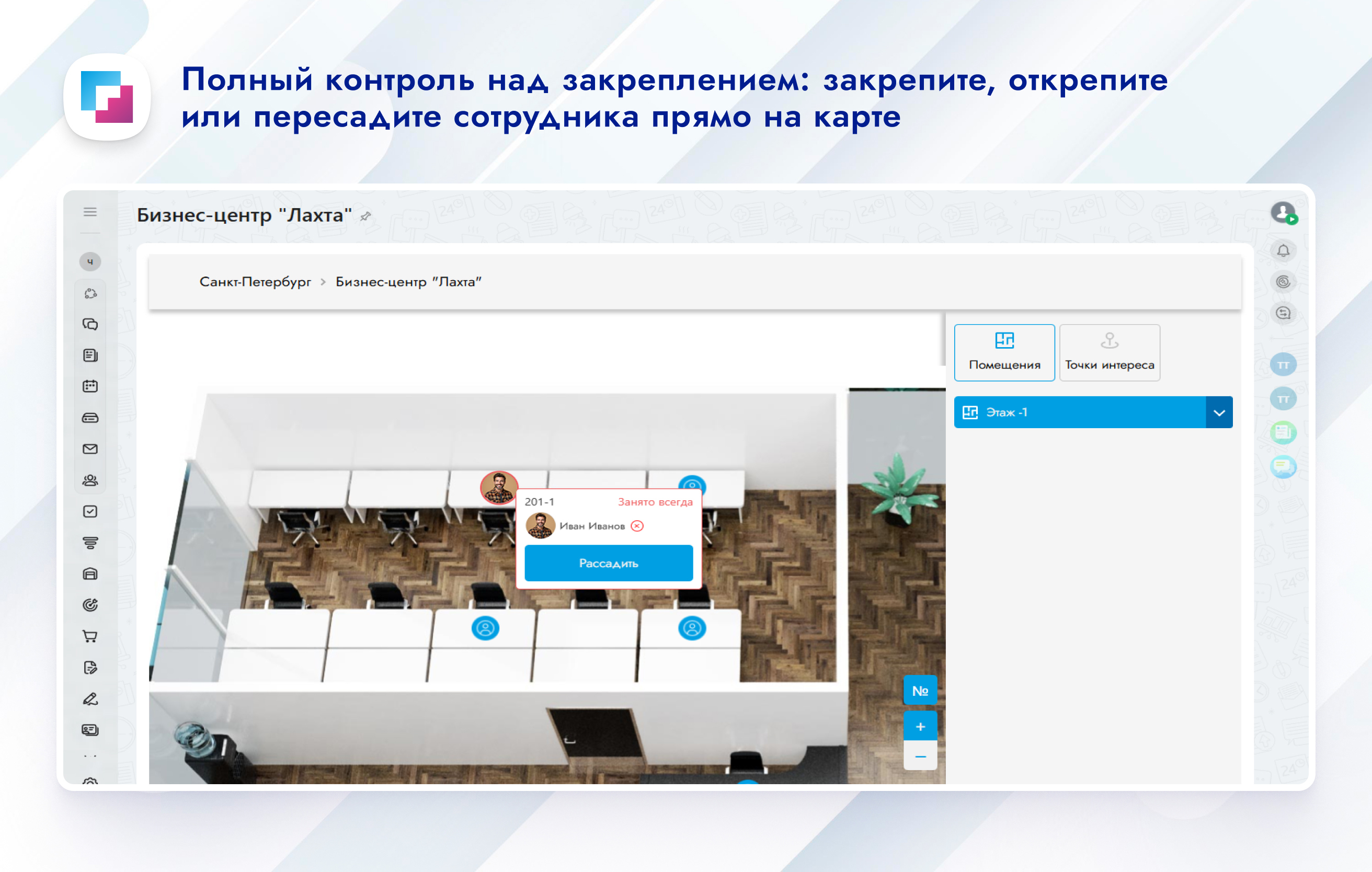The width and height of the screenshot is (1372, 872).
Task: Zoom in the map with the plus button
Action: click(920, 727)
